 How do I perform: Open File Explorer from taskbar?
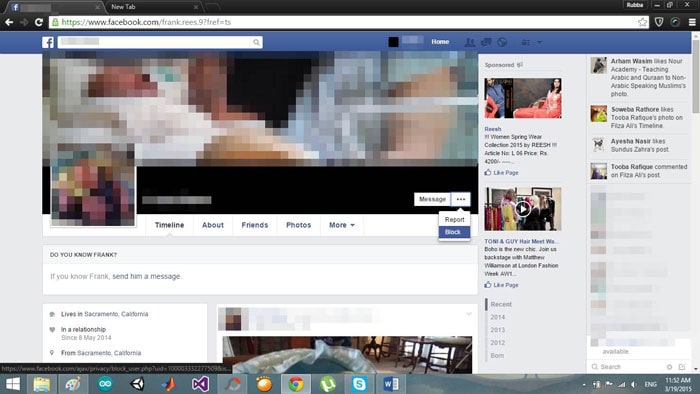42,384
